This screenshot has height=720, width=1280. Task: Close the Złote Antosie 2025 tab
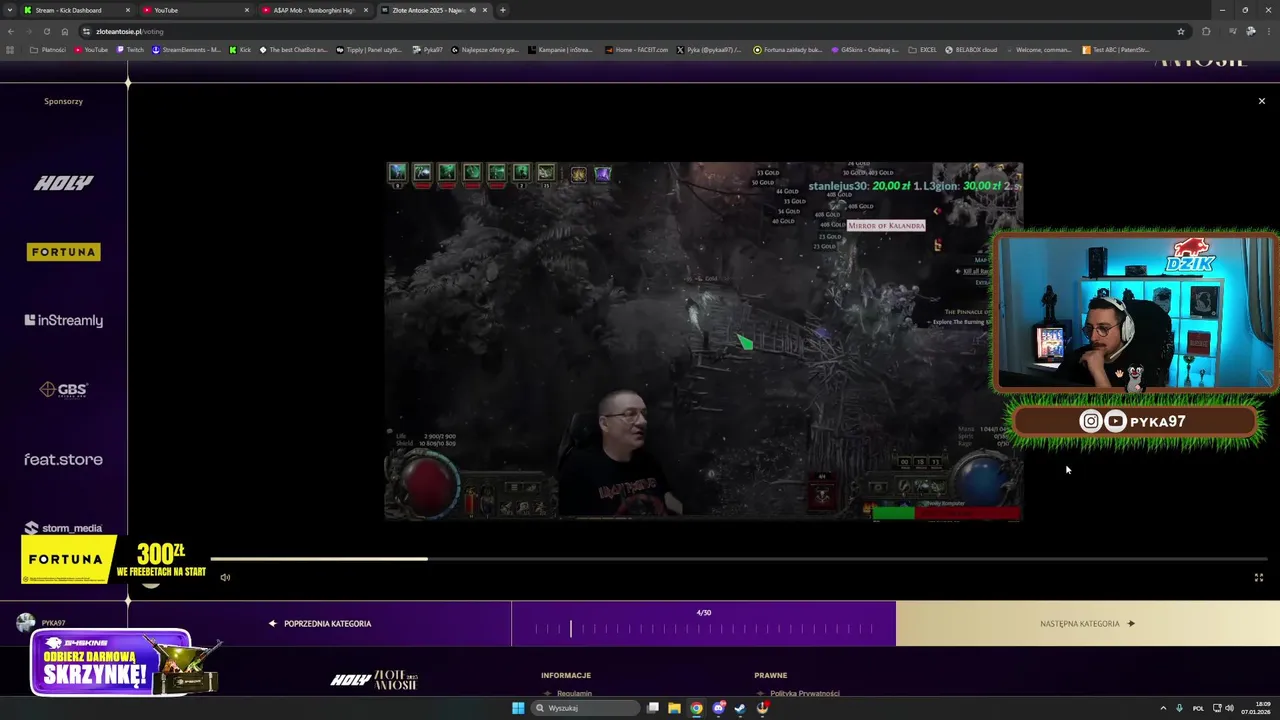(x=484, y=10)
